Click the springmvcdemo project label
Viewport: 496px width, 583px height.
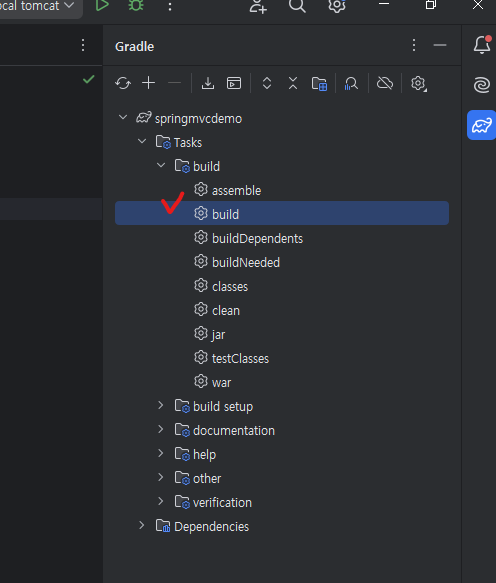coord(198,119)
